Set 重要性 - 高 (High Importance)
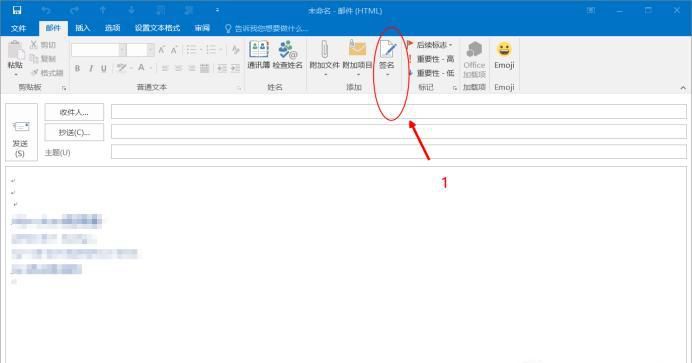Image resolution: width=692 pixels, height=363 pixels. [x=431, y=59]
